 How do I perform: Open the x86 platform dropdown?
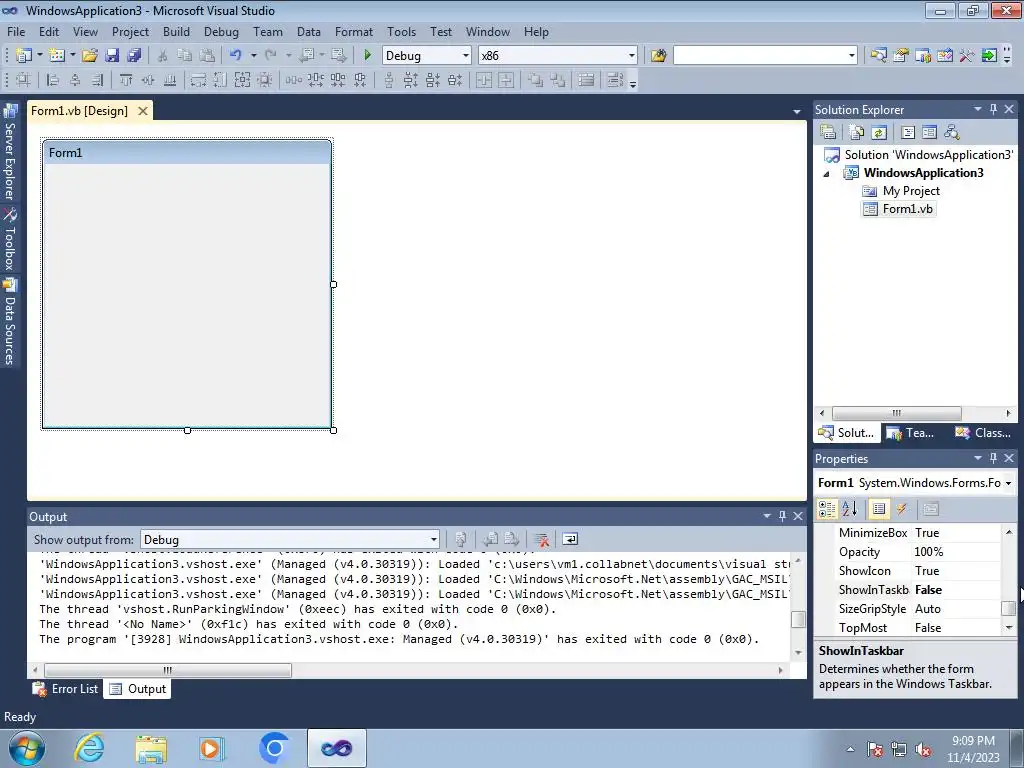632,56
